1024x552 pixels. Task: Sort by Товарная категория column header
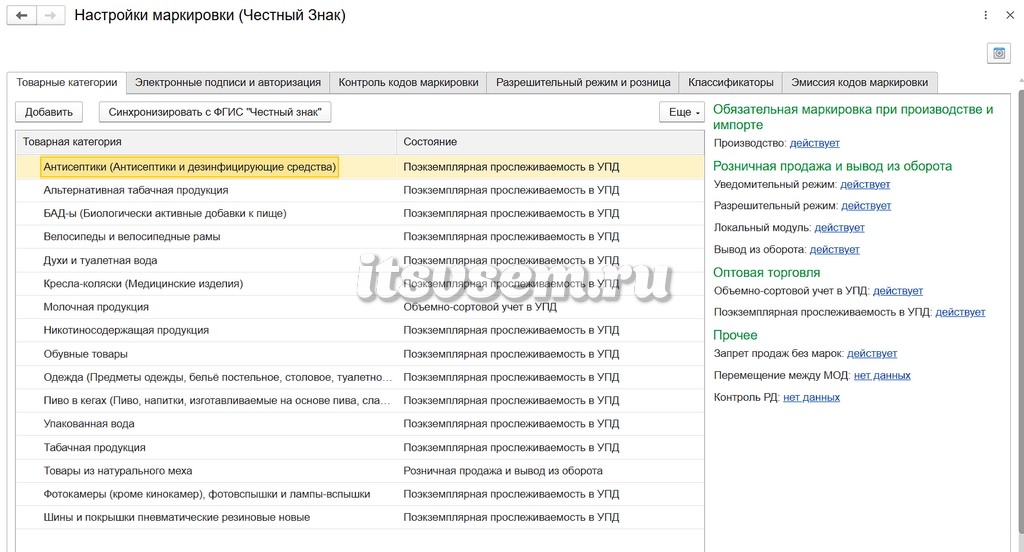pos(206,142)
